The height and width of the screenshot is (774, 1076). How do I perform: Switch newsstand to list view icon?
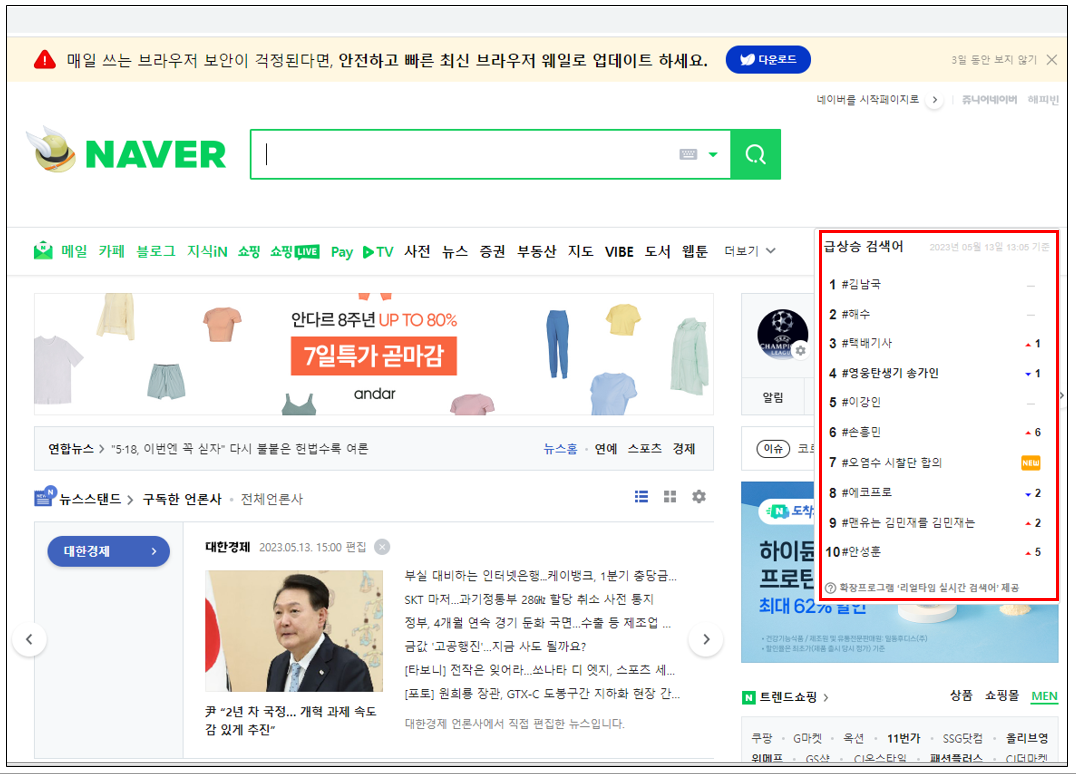pos(642,497)
